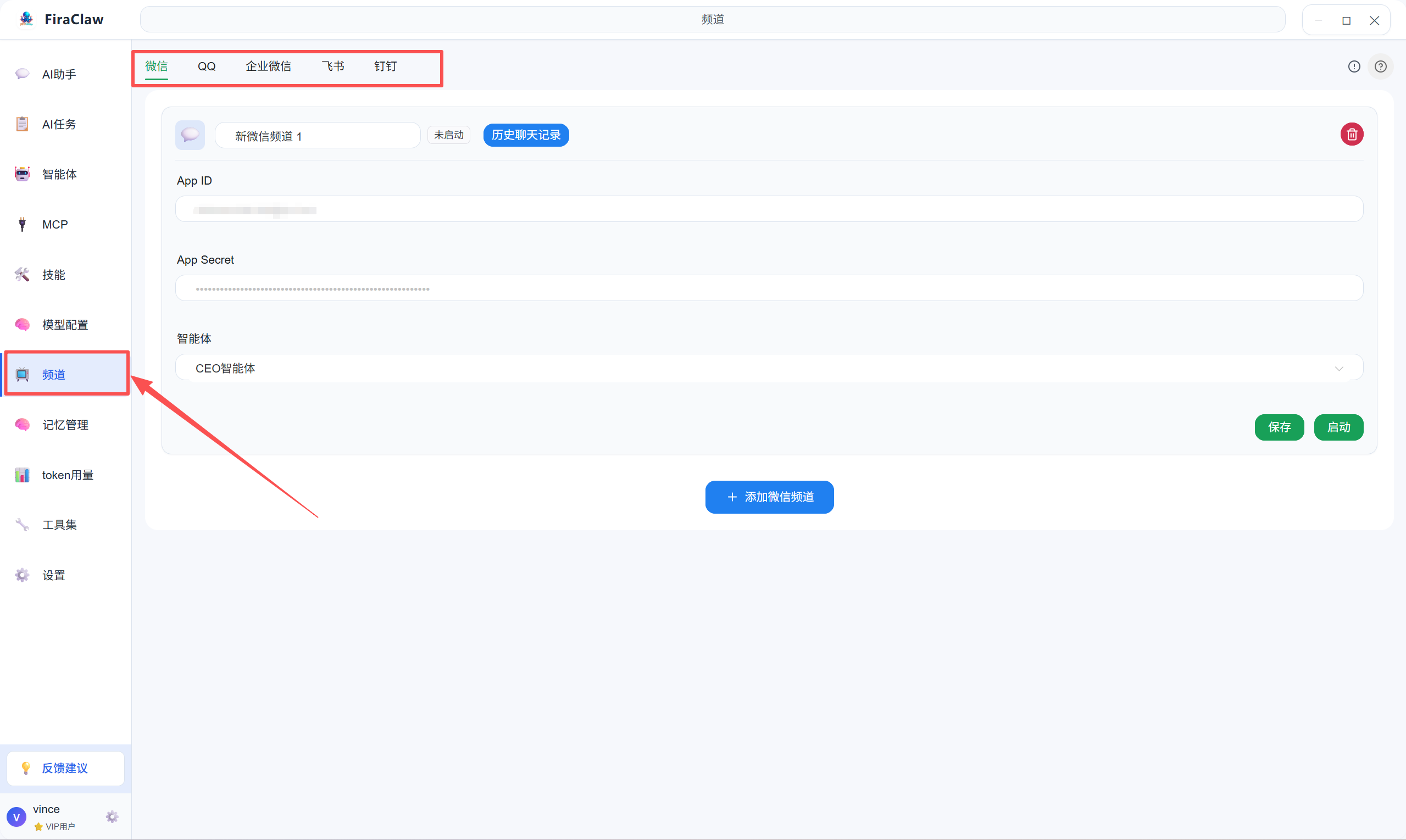Open the token用量 bar chart icon
Image resolution: width=1406 pixels, height=840 pixels.
(22, 475)
